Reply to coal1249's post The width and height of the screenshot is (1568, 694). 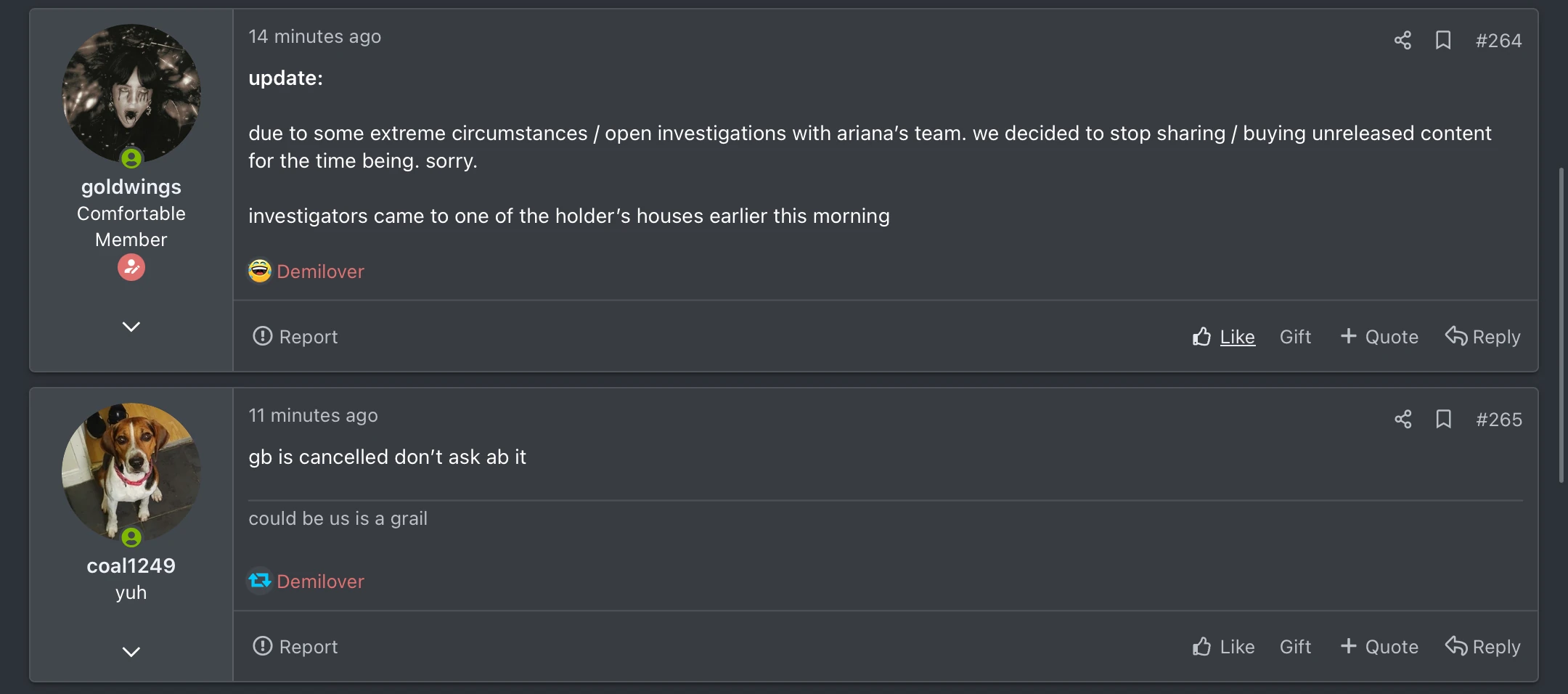point(1483,647)
